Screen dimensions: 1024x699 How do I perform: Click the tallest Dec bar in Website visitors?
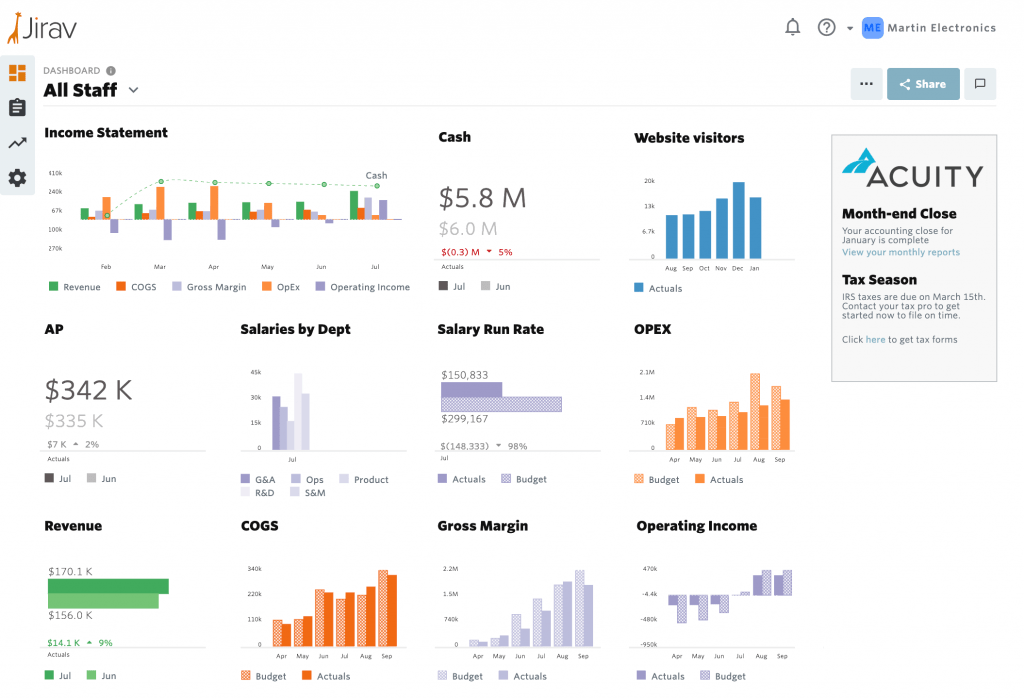738,220
